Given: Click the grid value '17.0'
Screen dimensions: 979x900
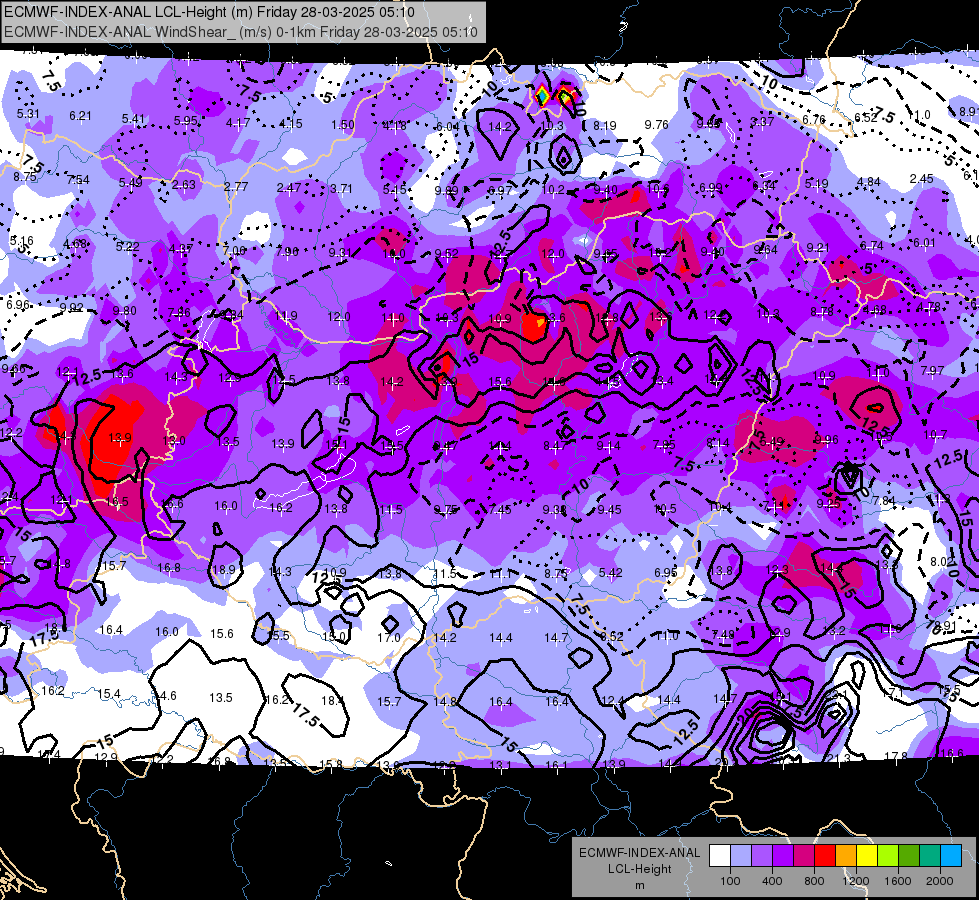Looking at the screenshot, I should pyautogui.click(x=388, y=638).
